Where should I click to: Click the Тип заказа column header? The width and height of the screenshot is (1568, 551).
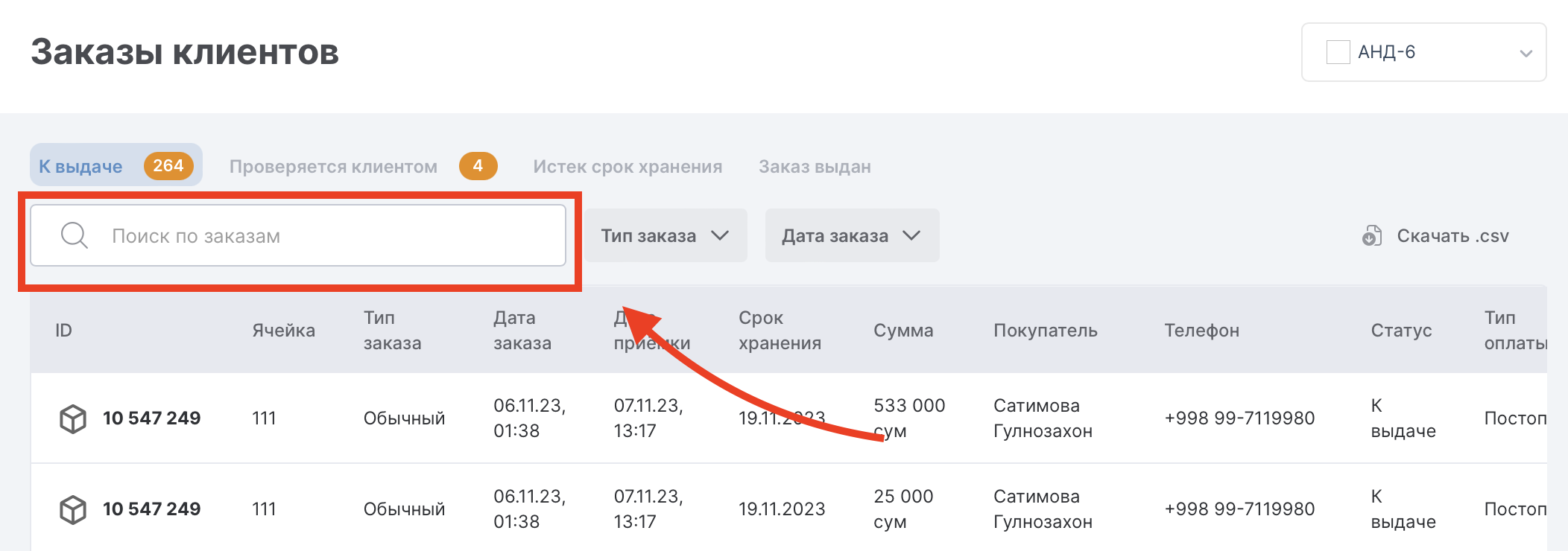[393, 330]
